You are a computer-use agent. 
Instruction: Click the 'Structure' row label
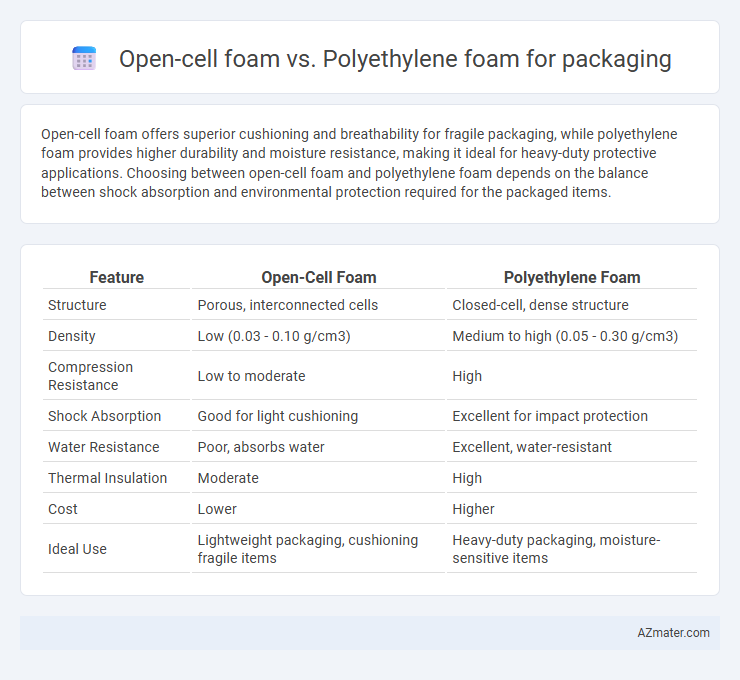77,305
